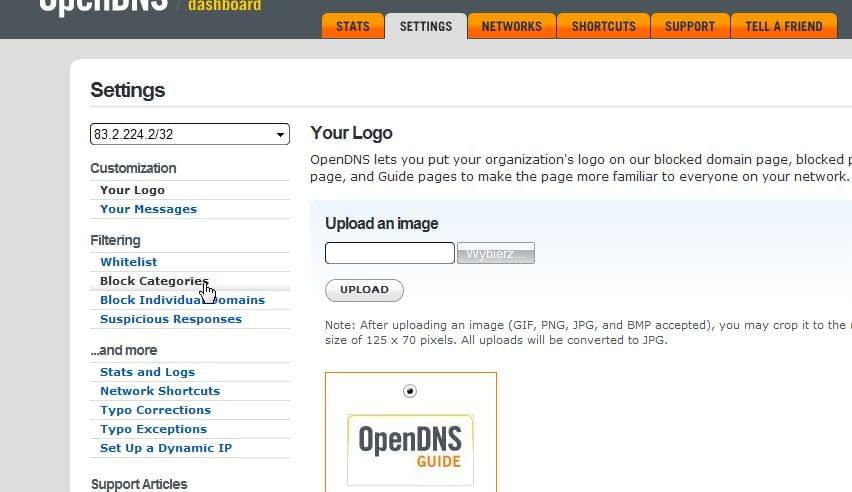This screenshot has width=852, height=492.
Task: Click the Wybierz... browse button
Action: point(496,253)
